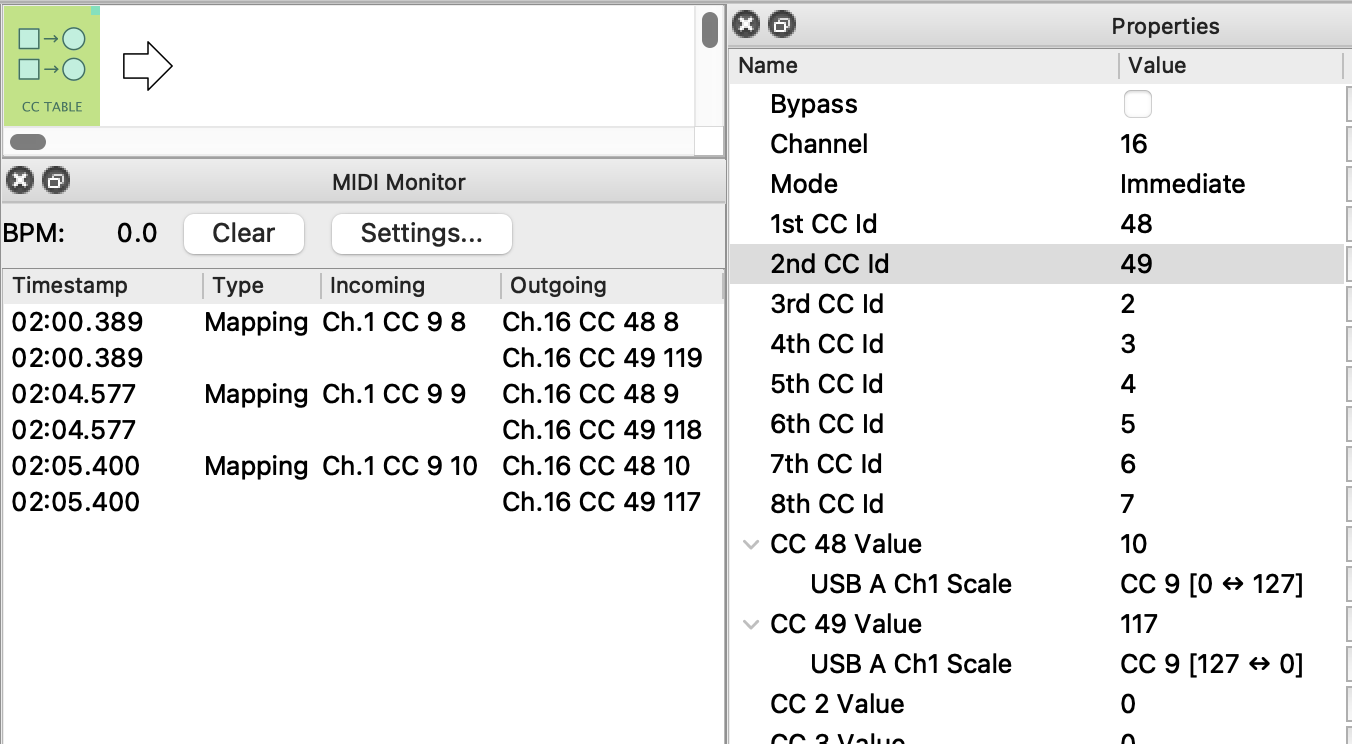Close the Properties panel
The image size is (1352, 744).
(x=746, y=25)
